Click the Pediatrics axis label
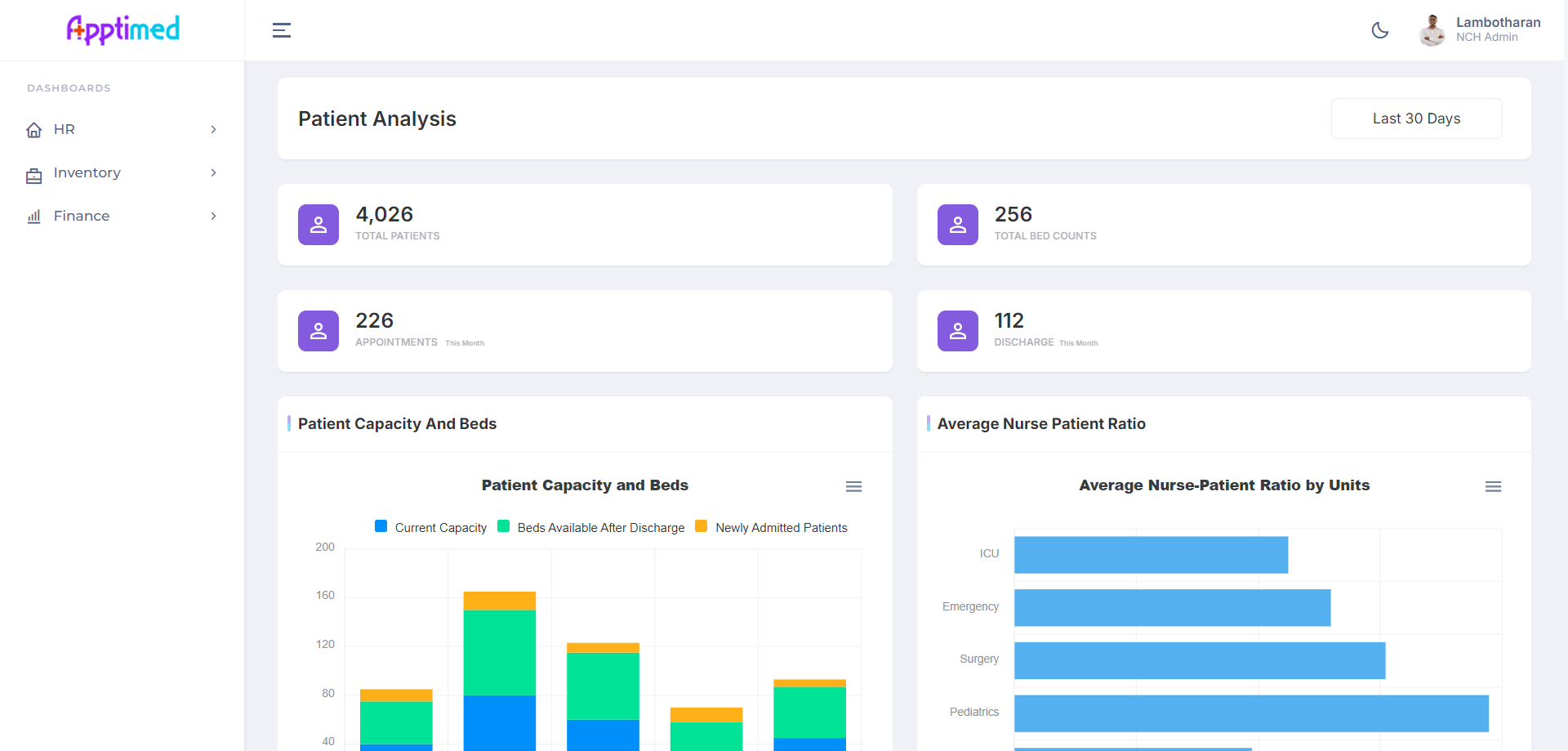This screenshot has width=1568, height=751. 974,712
